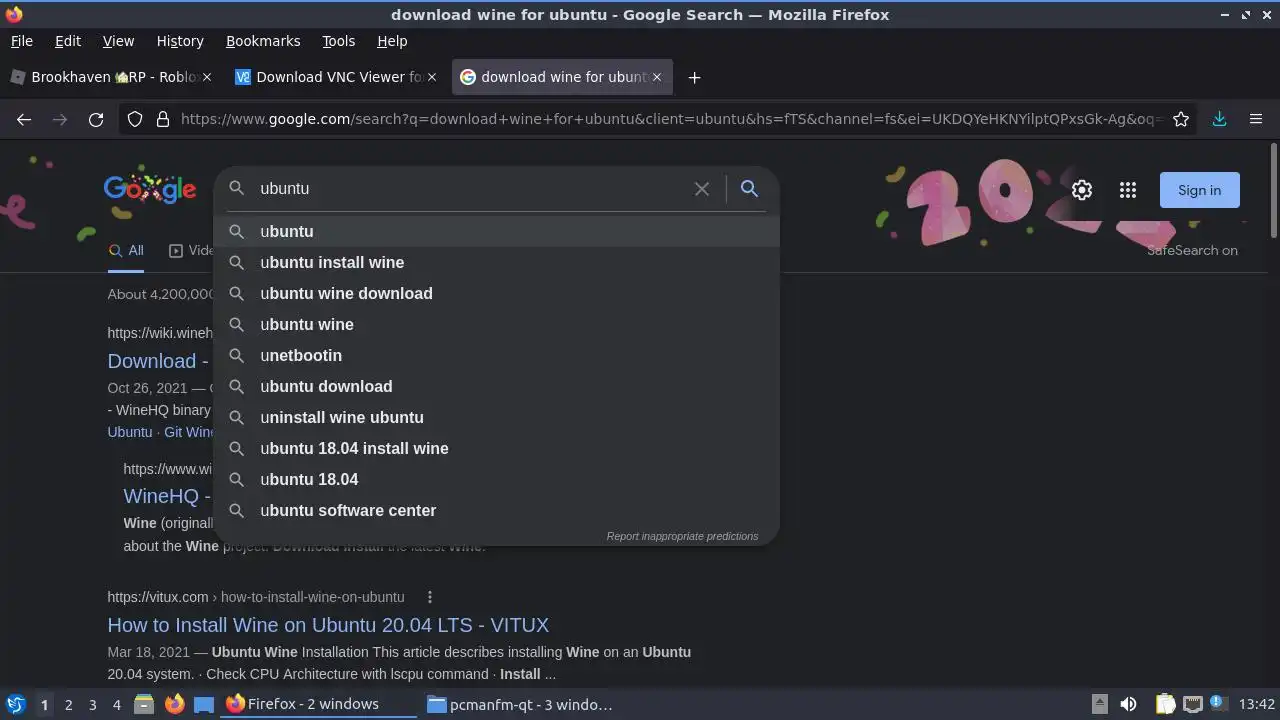
Task: Choose the 'ubuntu install wine' suggestion
Action: coord(496,262)
